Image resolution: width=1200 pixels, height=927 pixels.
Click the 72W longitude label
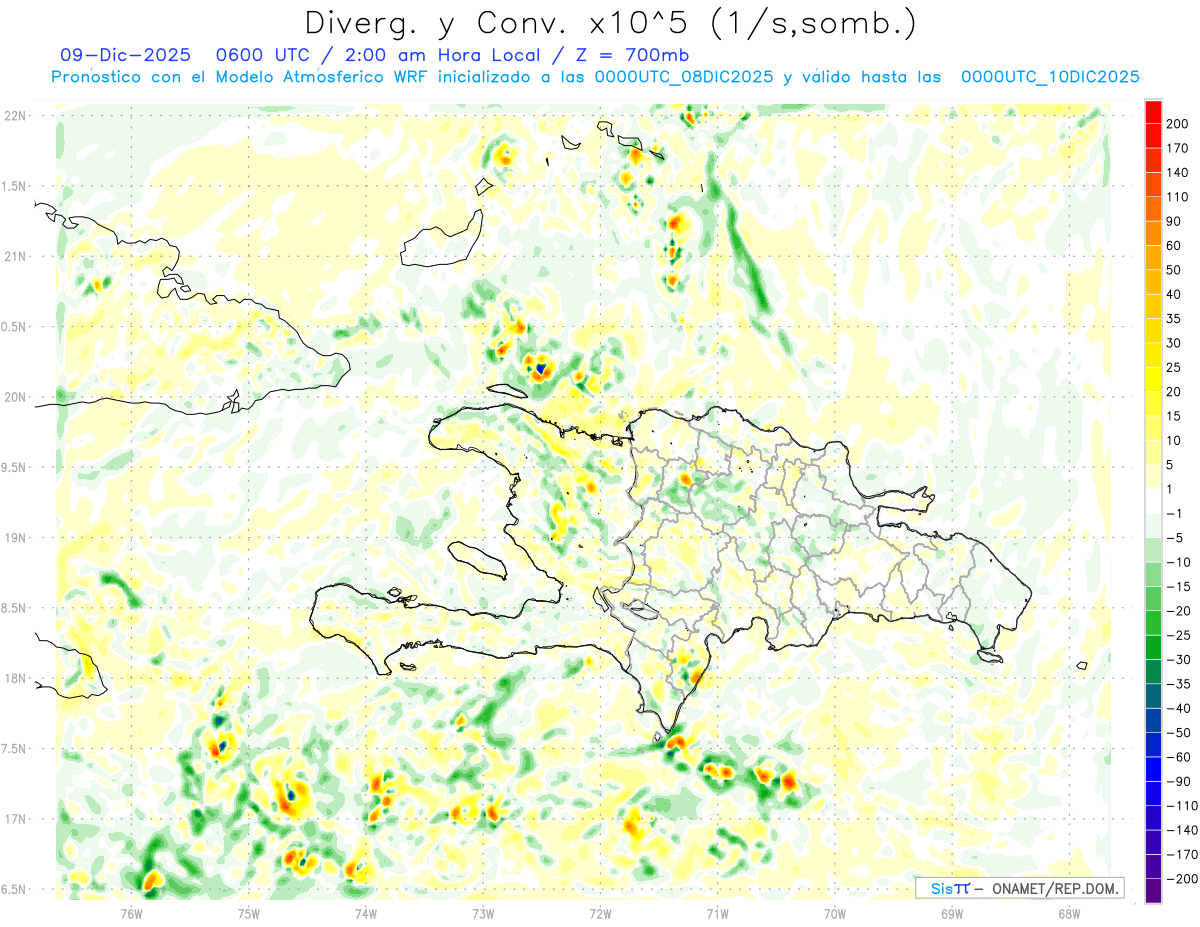(600, 913)
